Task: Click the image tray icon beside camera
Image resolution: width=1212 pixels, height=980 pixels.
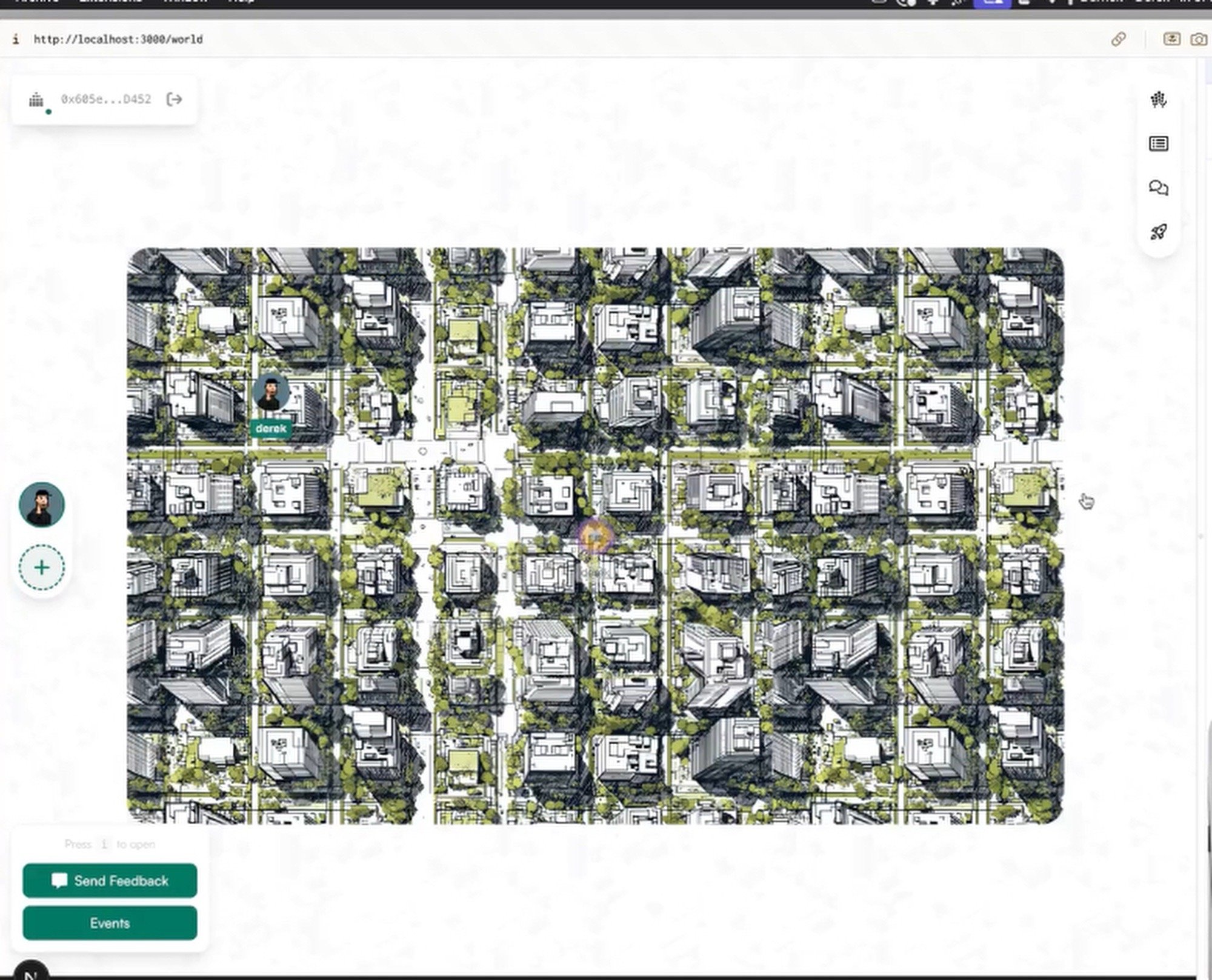Action: [x=1171, y=39]
